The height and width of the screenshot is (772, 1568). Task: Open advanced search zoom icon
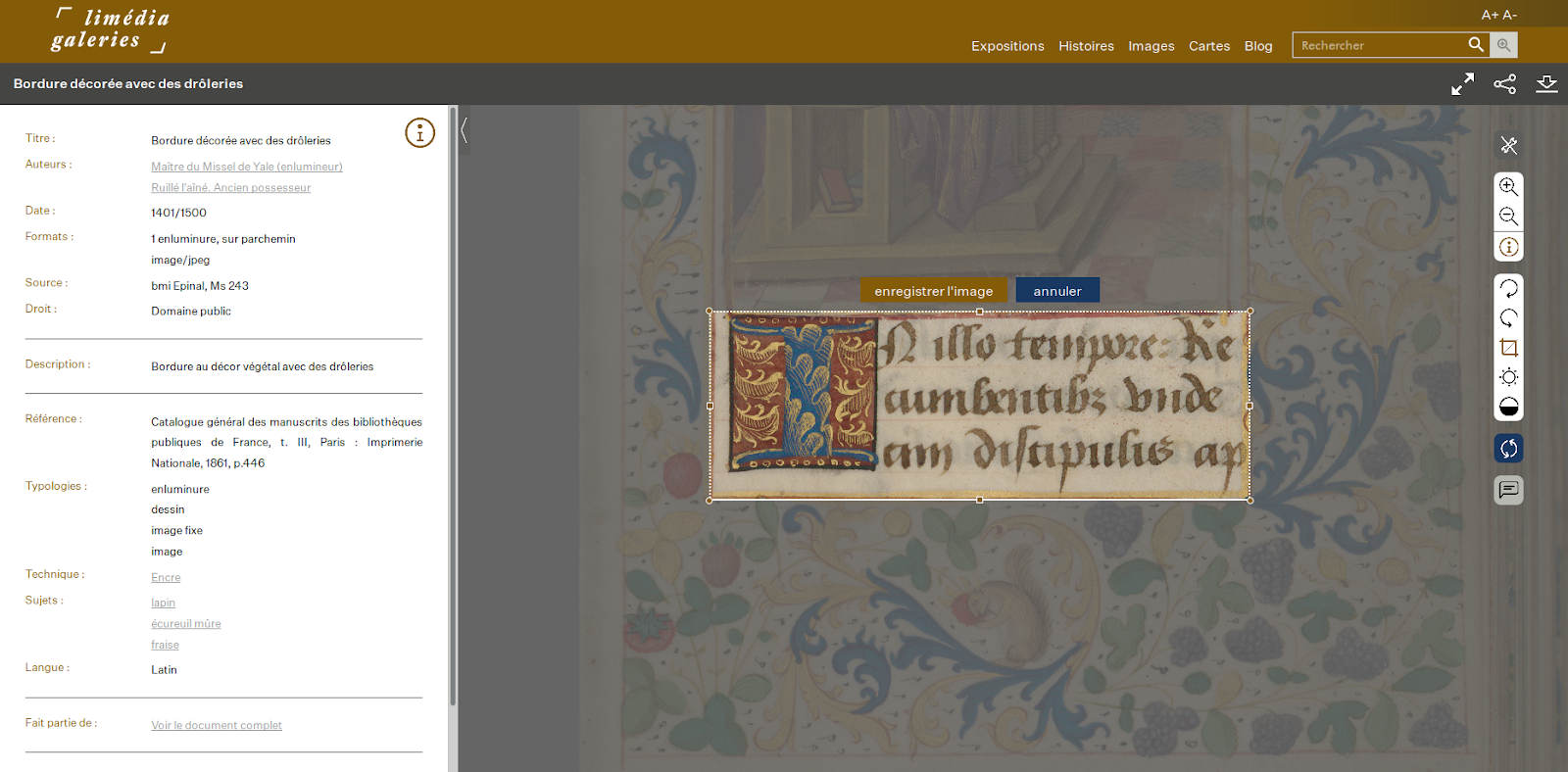(x=1503, y=45)
